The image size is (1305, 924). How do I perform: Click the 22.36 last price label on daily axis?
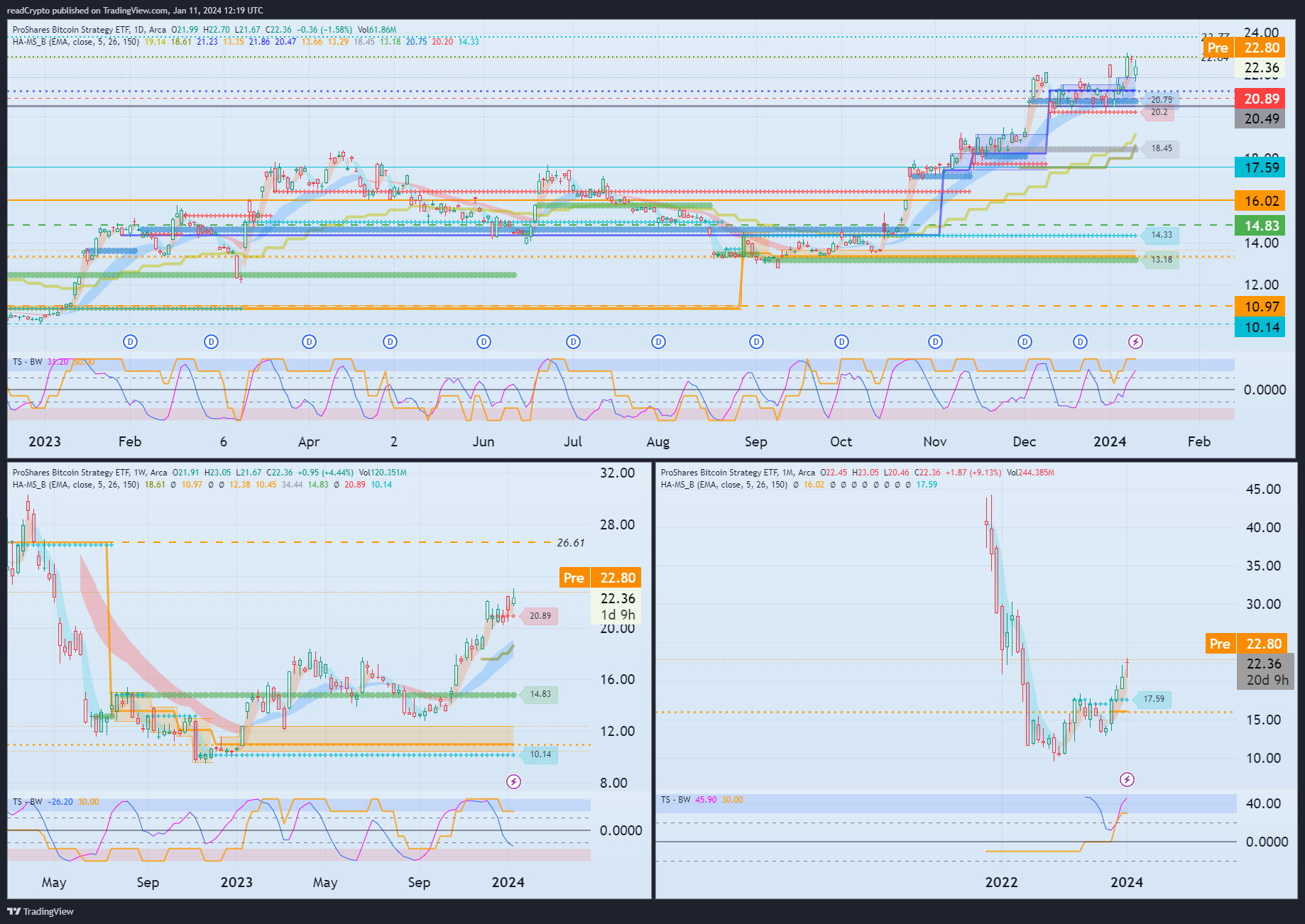[x=1261, y=68]
